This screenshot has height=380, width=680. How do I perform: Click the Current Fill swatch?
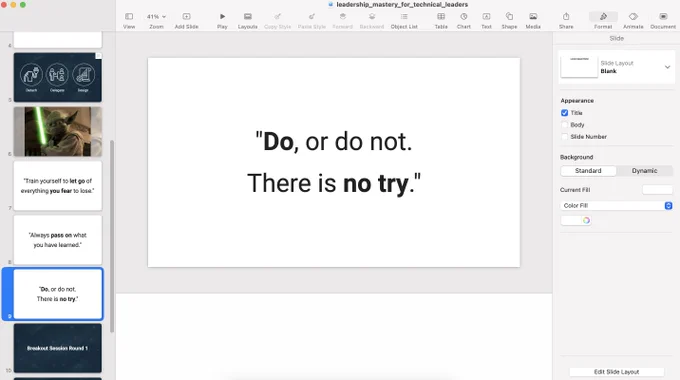657,190
